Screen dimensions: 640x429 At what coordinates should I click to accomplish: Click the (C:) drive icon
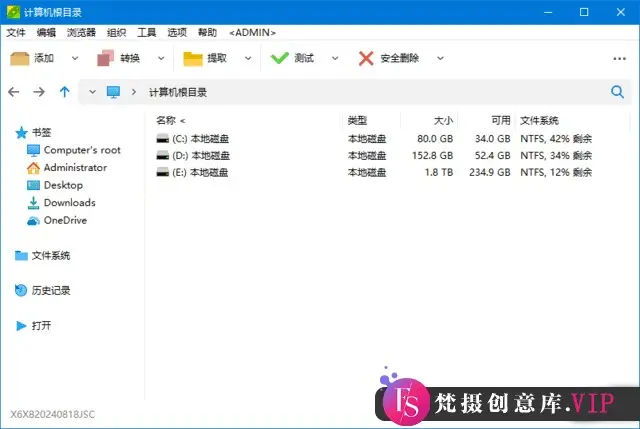(162, 138)
